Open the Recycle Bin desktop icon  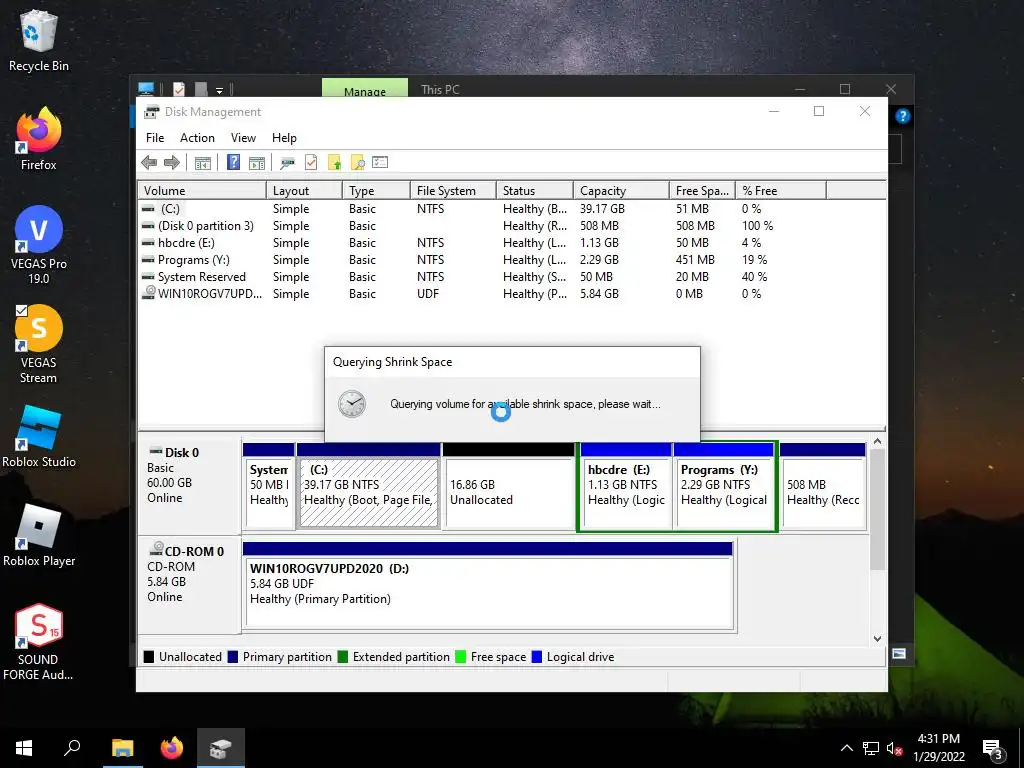[39, 40]
